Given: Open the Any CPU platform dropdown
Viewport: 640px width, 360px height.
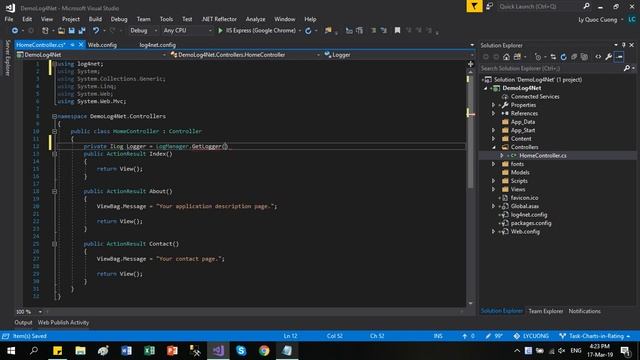Looking at the screenshot, I should point(188,31).
